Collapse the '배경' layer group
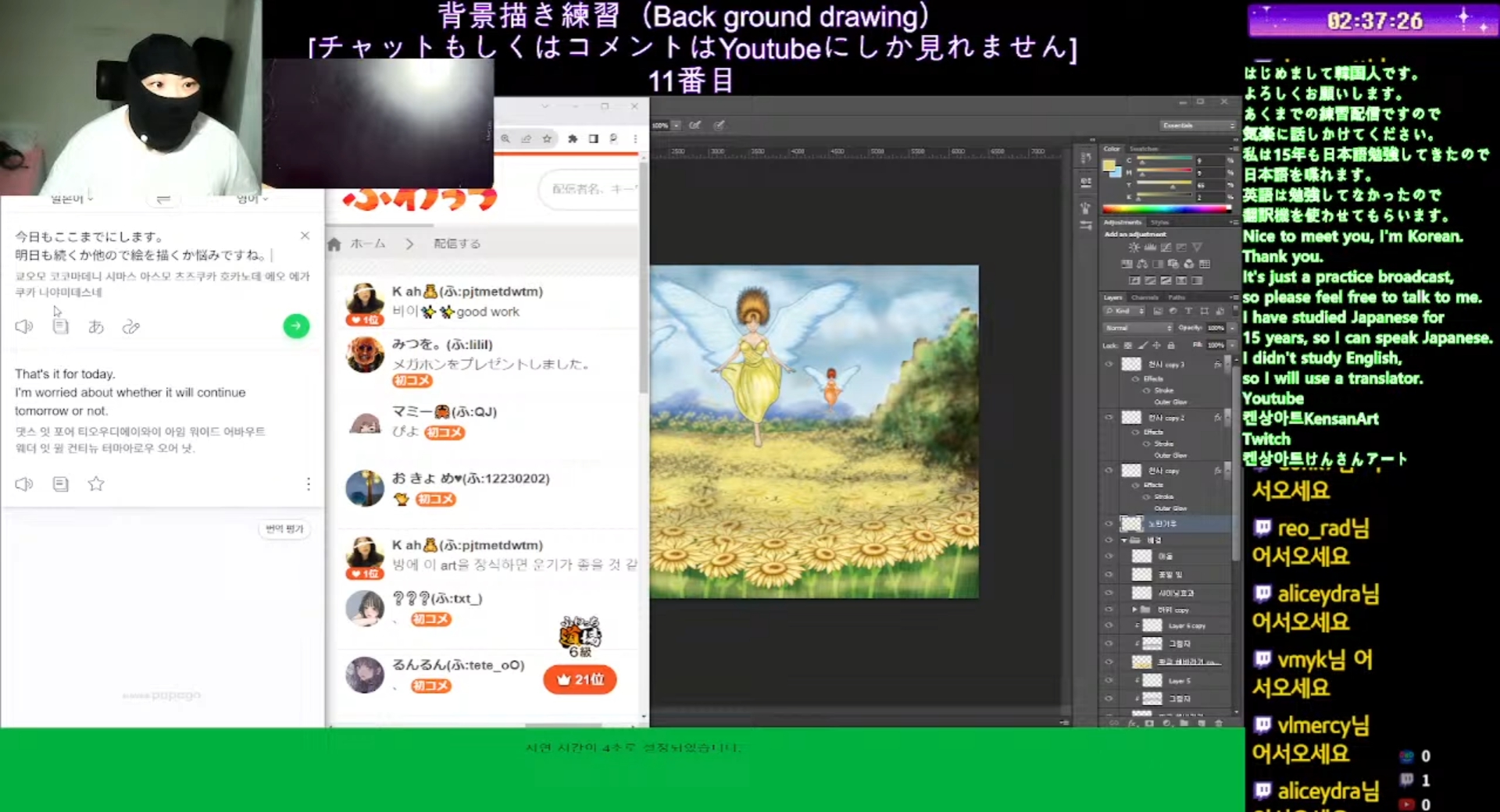The image size is (1500, 812). point(1124,540)
